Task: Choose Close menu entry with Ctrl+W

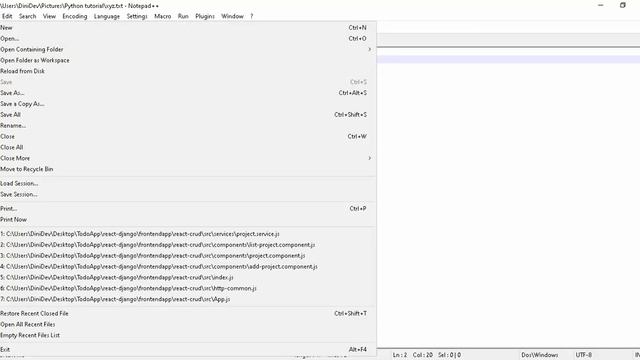Action: pyautogui.click(x=188, y=136)
